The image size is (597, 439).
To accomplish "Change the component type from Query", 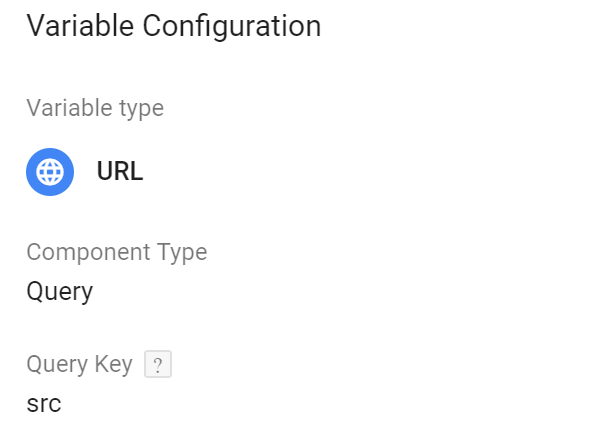I will click(60, 292).
